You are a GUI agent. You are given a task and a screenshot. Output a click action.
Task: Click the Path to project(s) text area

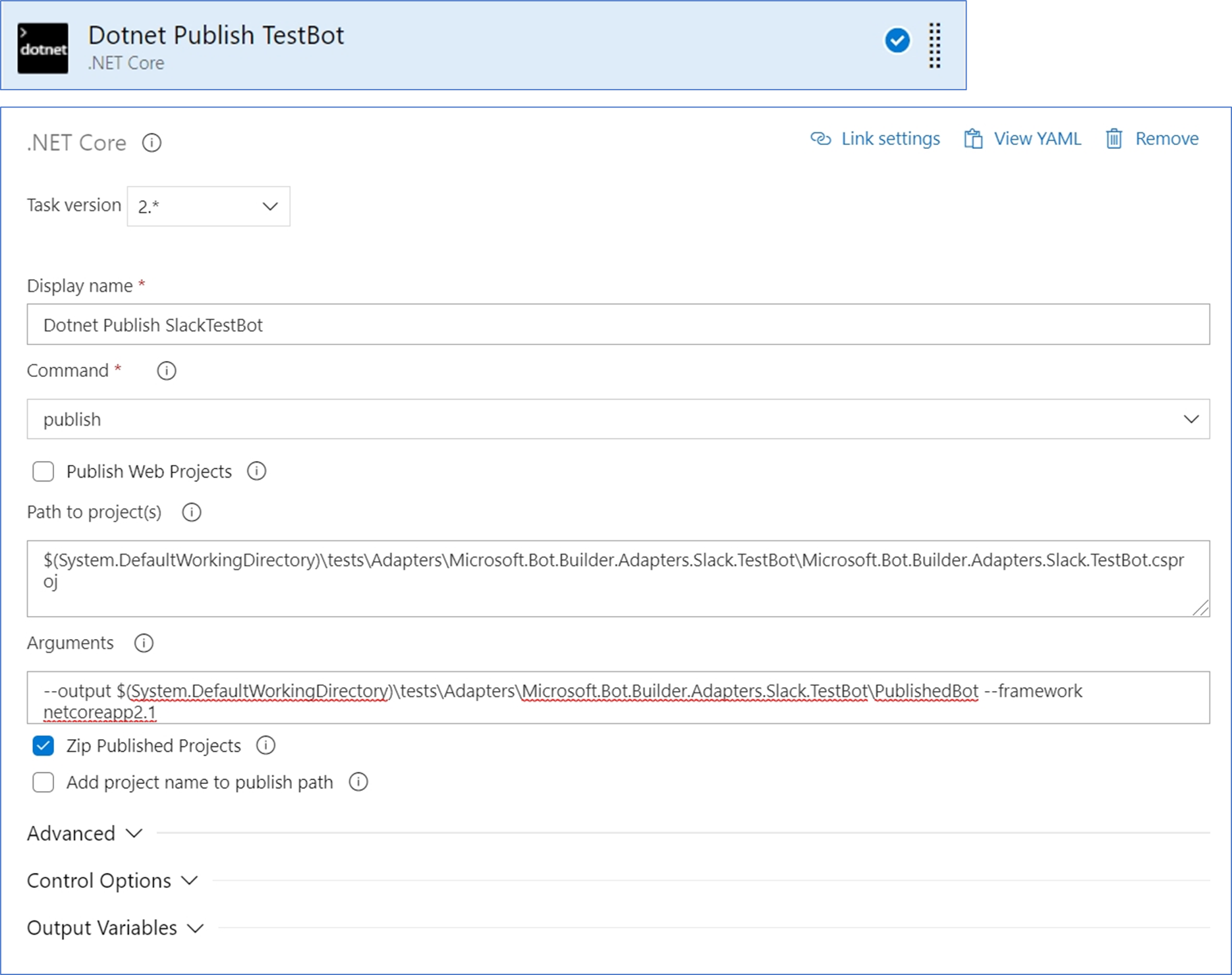click(x=618, y=578)
